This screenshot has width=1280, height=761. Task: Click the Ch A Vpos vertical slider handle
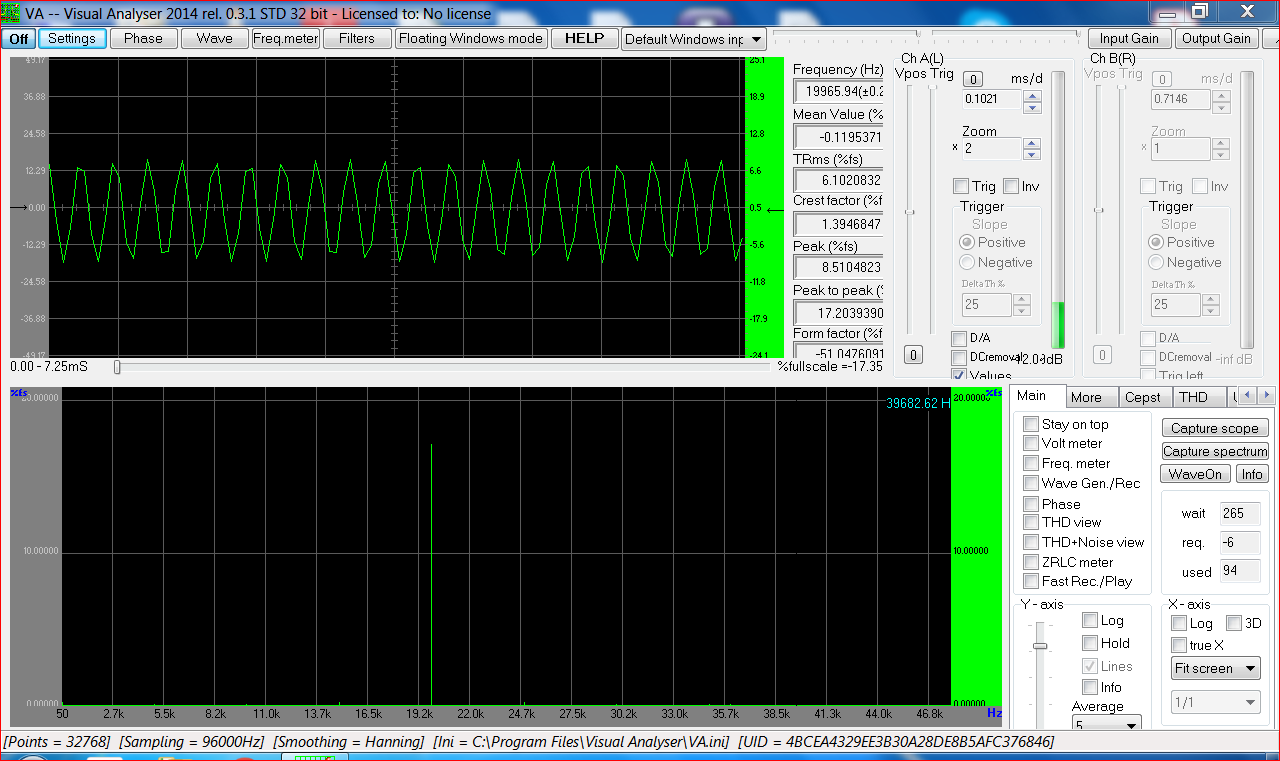[x=910, y=212]
